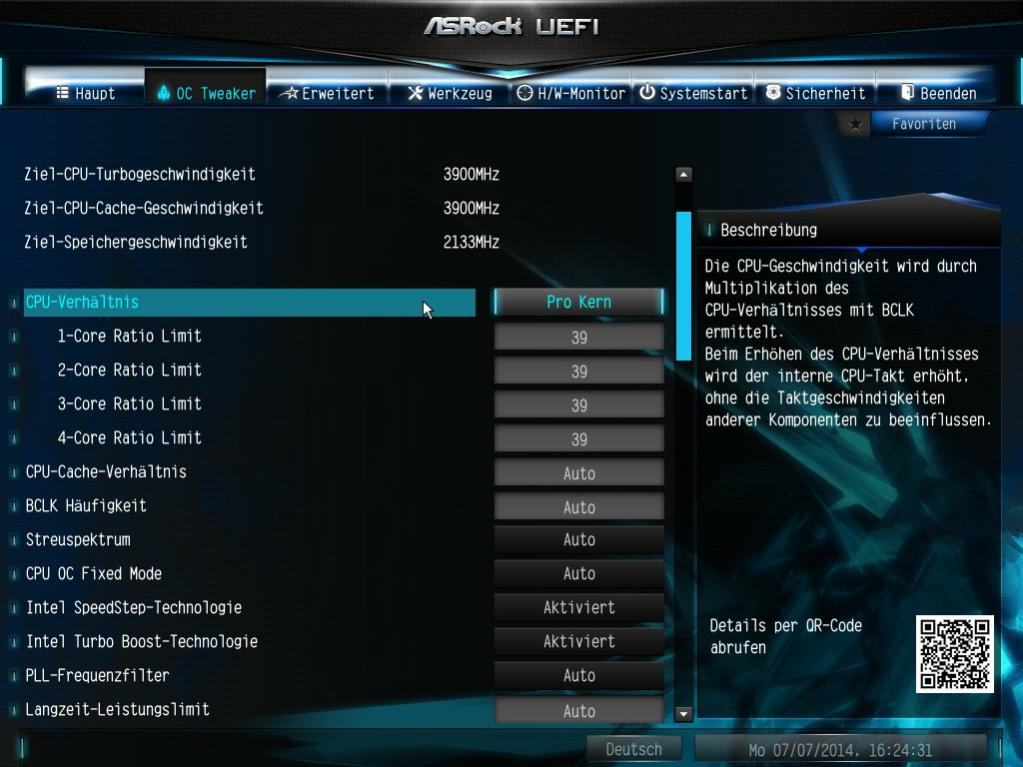This screenshot has width=1023, height=767.
Task: Open PLL-Frequenzfilter Auto dropdown
Action: [x=579, y=675]
